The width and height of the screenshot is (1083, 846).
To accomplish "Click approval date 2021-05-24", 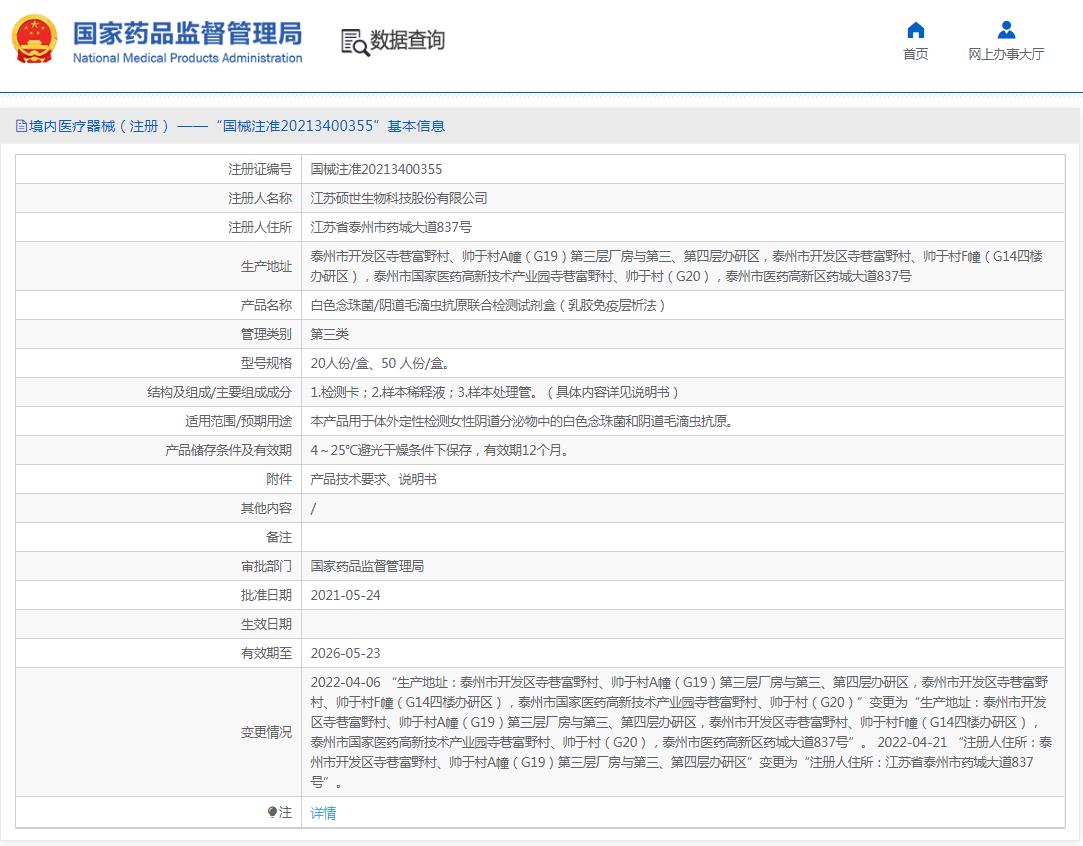I will [345, 595].
